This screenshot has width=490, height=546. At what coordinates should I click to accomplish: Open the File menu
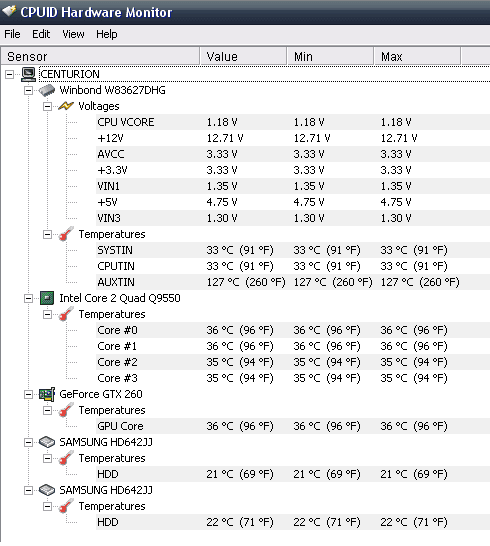[x=12, y=34]
